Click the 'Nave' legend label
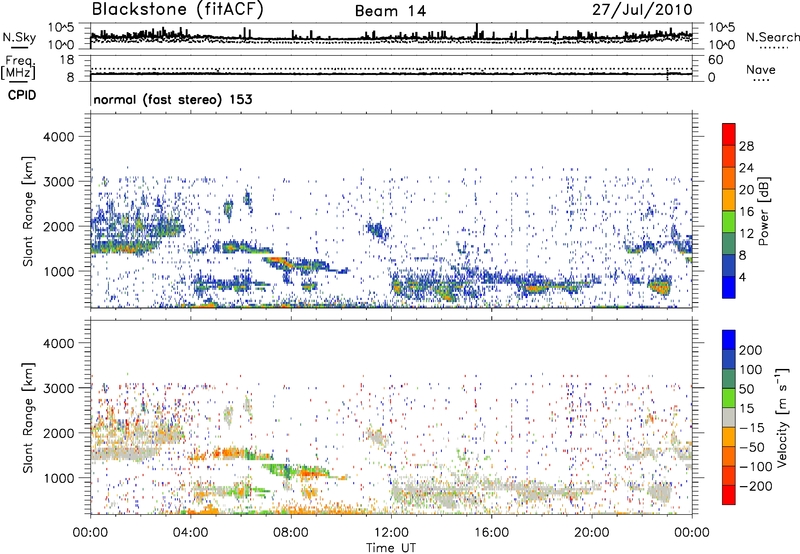The height and width of the screenshot is (554, 800). 761,70
